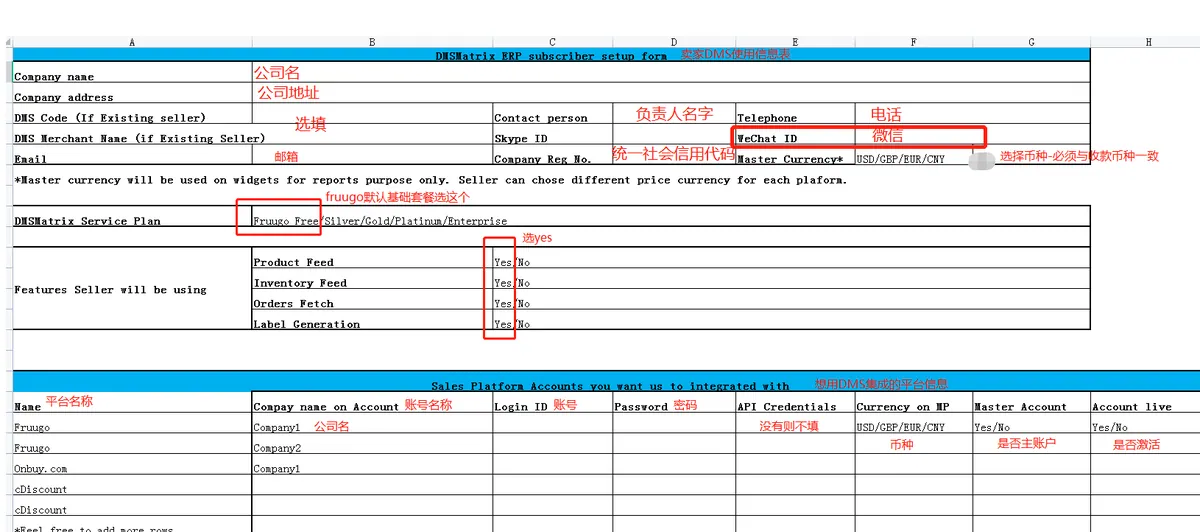The width and height of the screenshot is (1200, 532).
Task: Select the 'Password' heading cell
Action: [x=674, y=402]
